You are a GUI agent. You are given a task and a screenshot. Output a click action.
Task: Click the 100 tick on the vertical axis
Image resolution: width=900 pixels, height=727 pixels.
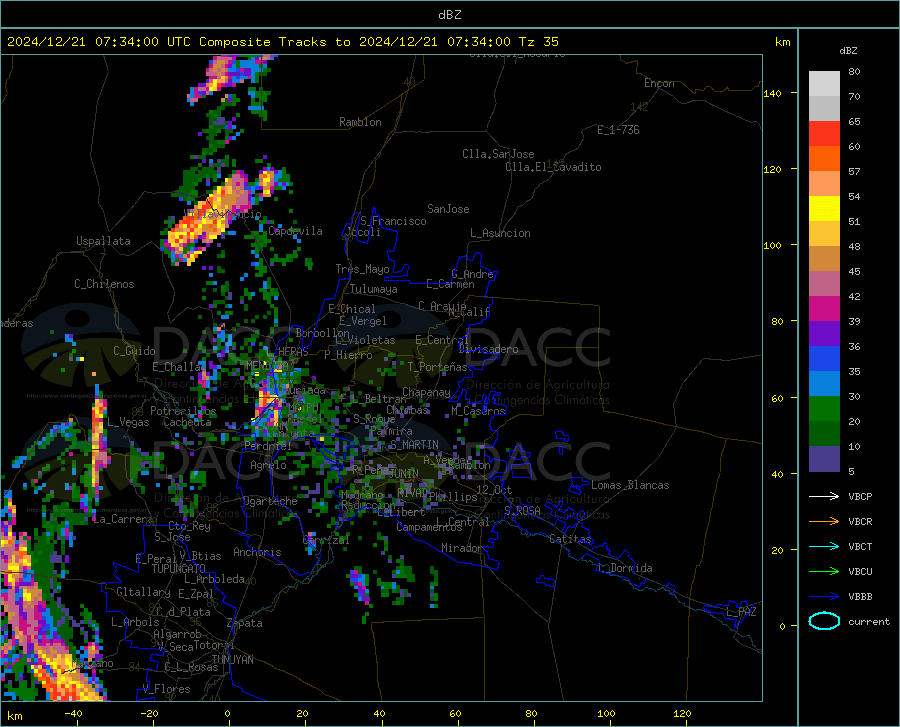(772, 246)
